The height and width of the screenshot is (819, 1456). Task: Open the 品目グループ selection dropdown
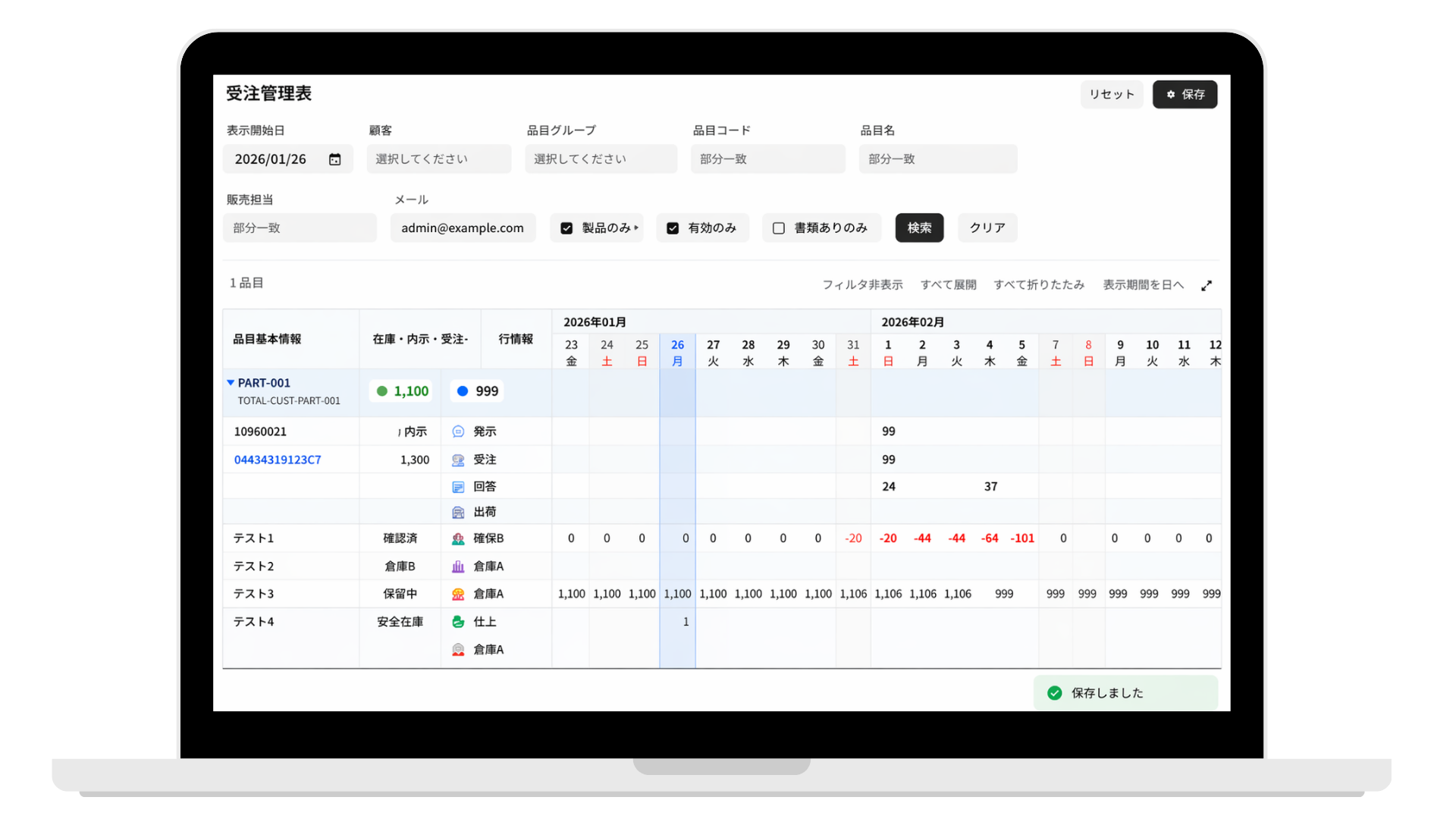601,159
